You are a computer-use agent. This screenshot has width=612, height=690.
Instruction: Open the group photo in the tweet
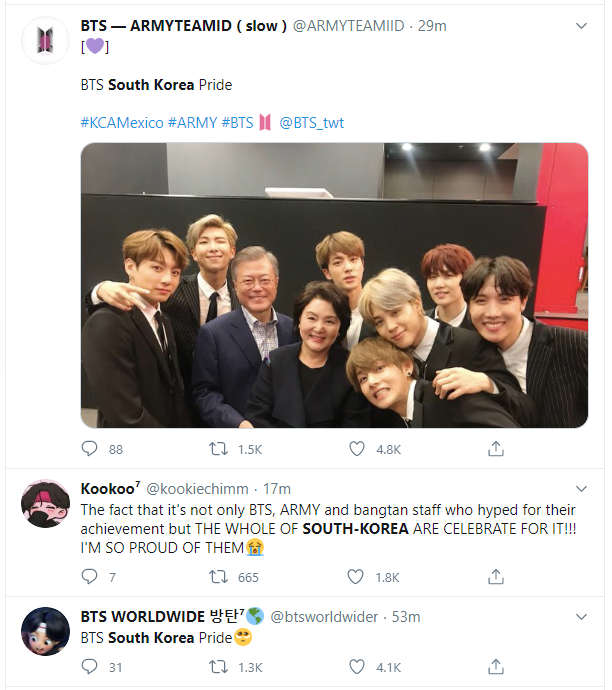coord(334,285)
